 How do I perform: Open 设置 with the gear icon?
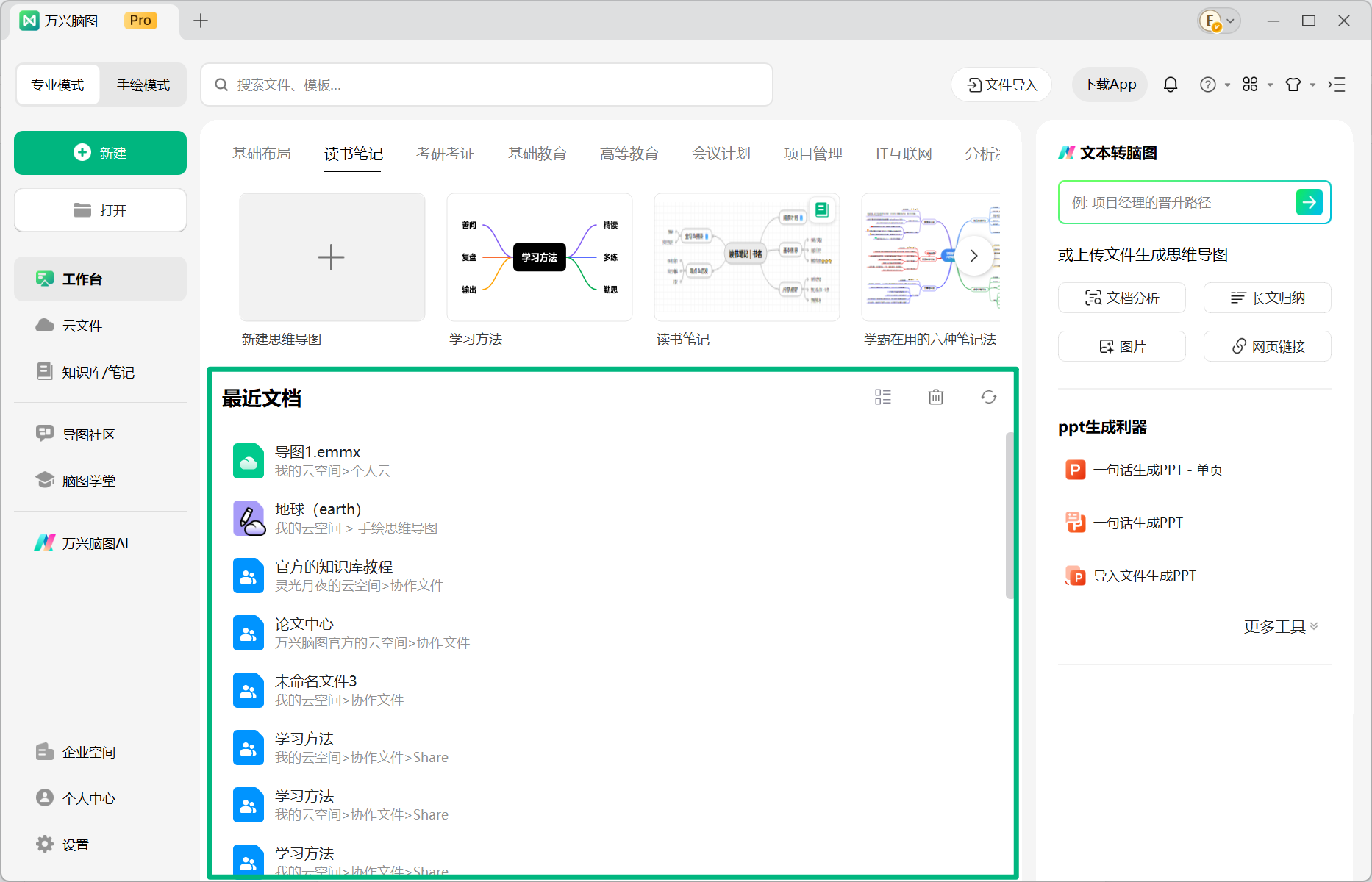[100, 845]
